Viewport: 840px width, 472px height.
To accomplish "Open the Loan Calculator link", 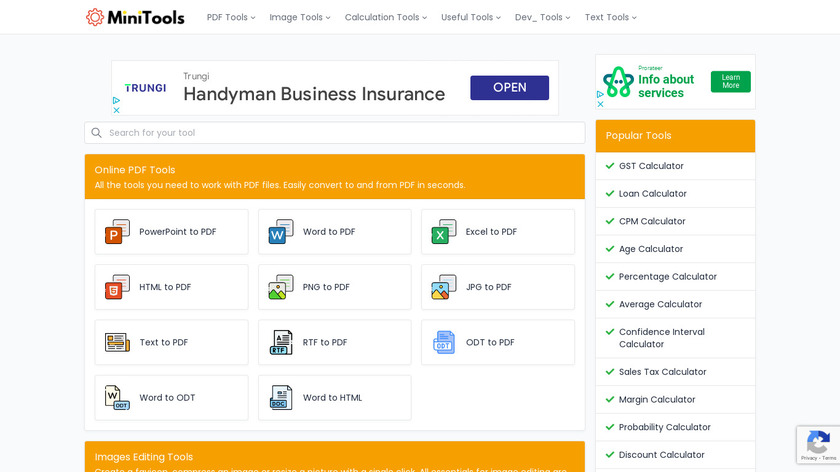I will tap(652, 193).
